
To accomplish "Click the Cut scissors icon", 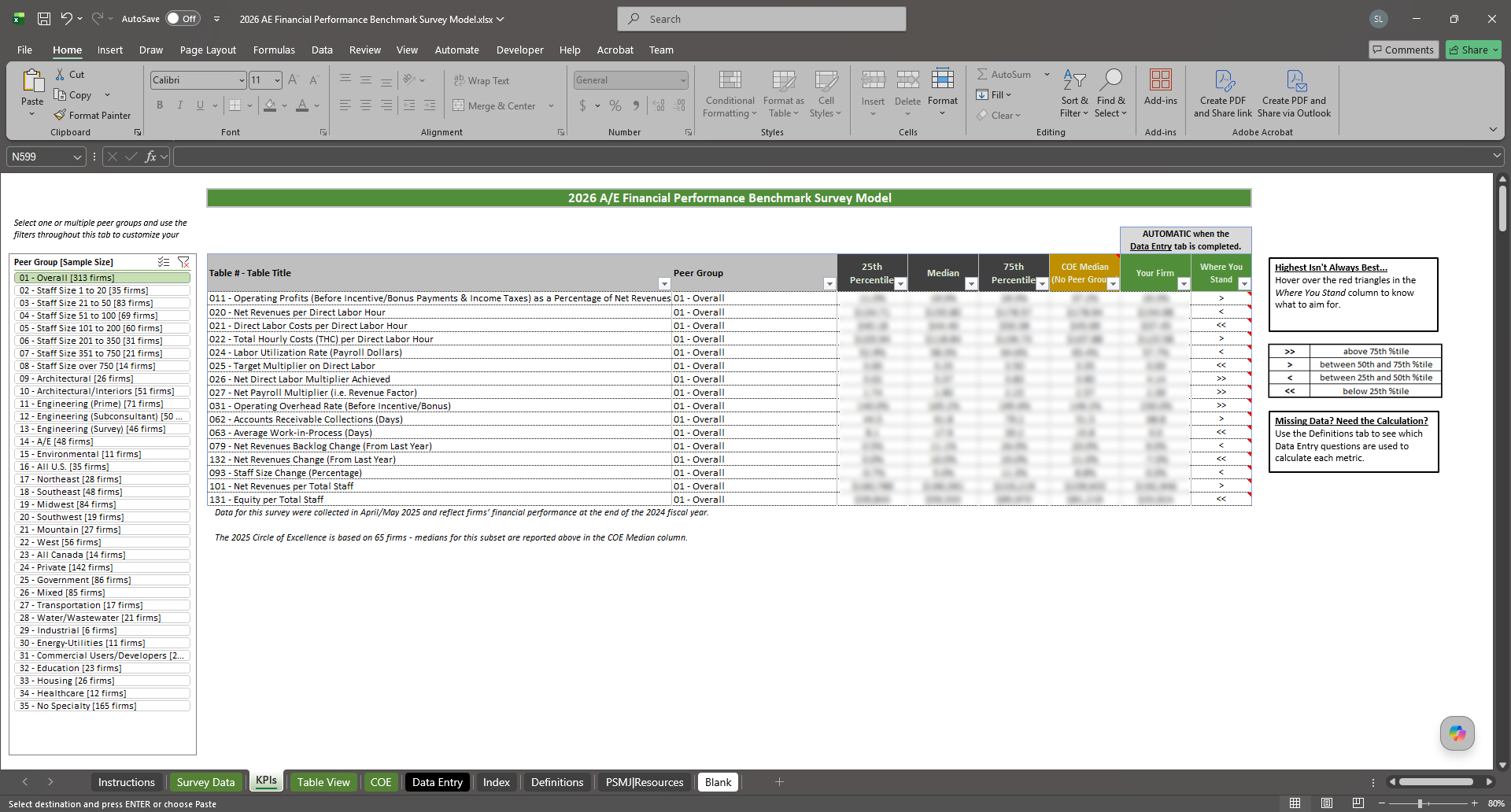I will (x=60, y=74).
